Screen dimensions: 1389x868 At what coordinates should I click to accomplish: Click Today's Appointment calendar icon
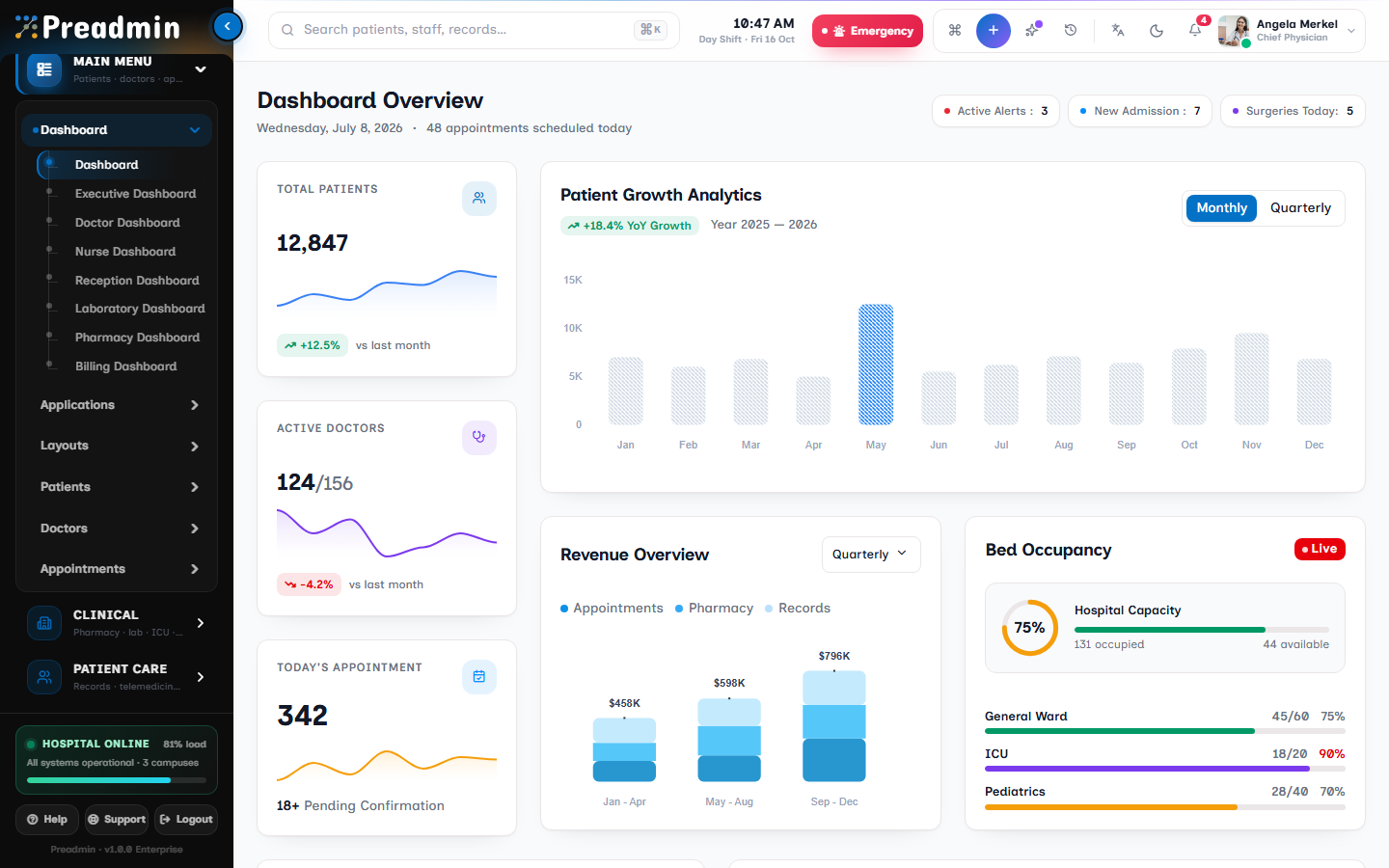479,677
